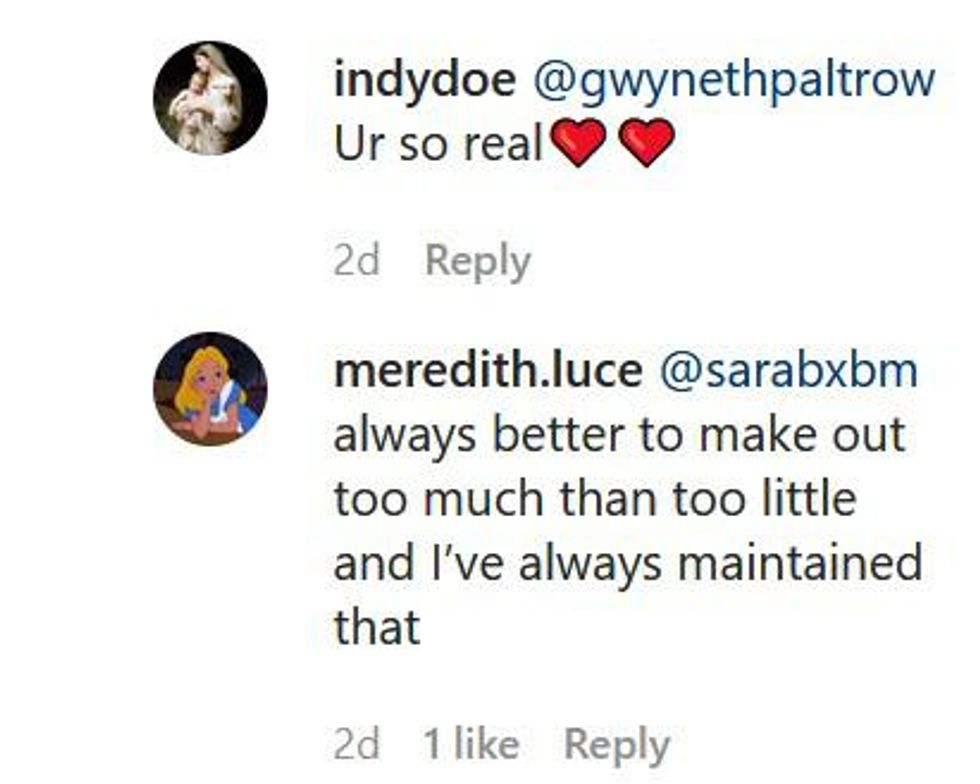
Task: Reply to indydoe's comment
Action: click(477, 262)
